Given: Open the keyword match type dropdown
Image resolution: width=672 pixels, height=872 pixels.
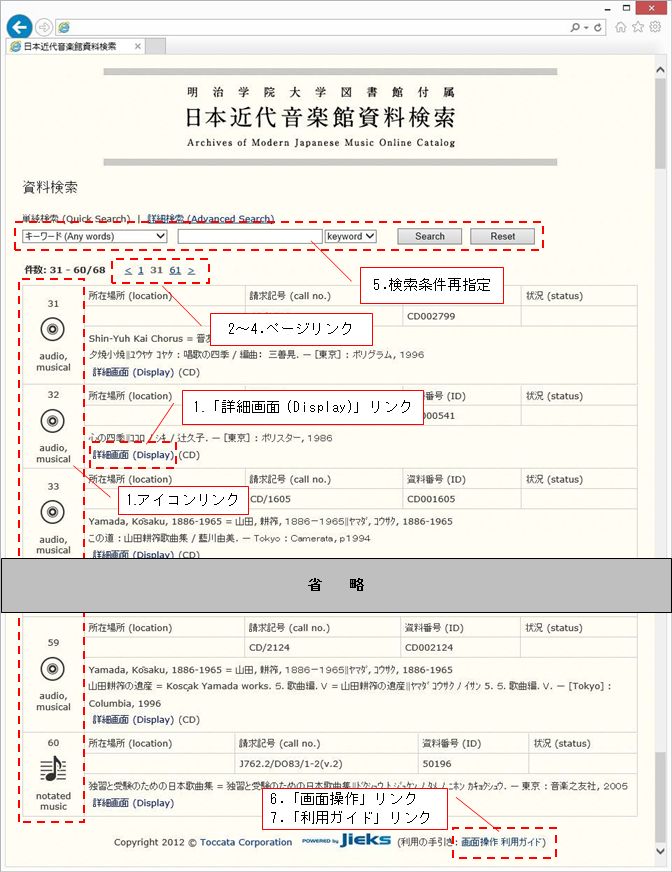Looking at the screenshot, I should pyautogui.click(x=350, y=236).
